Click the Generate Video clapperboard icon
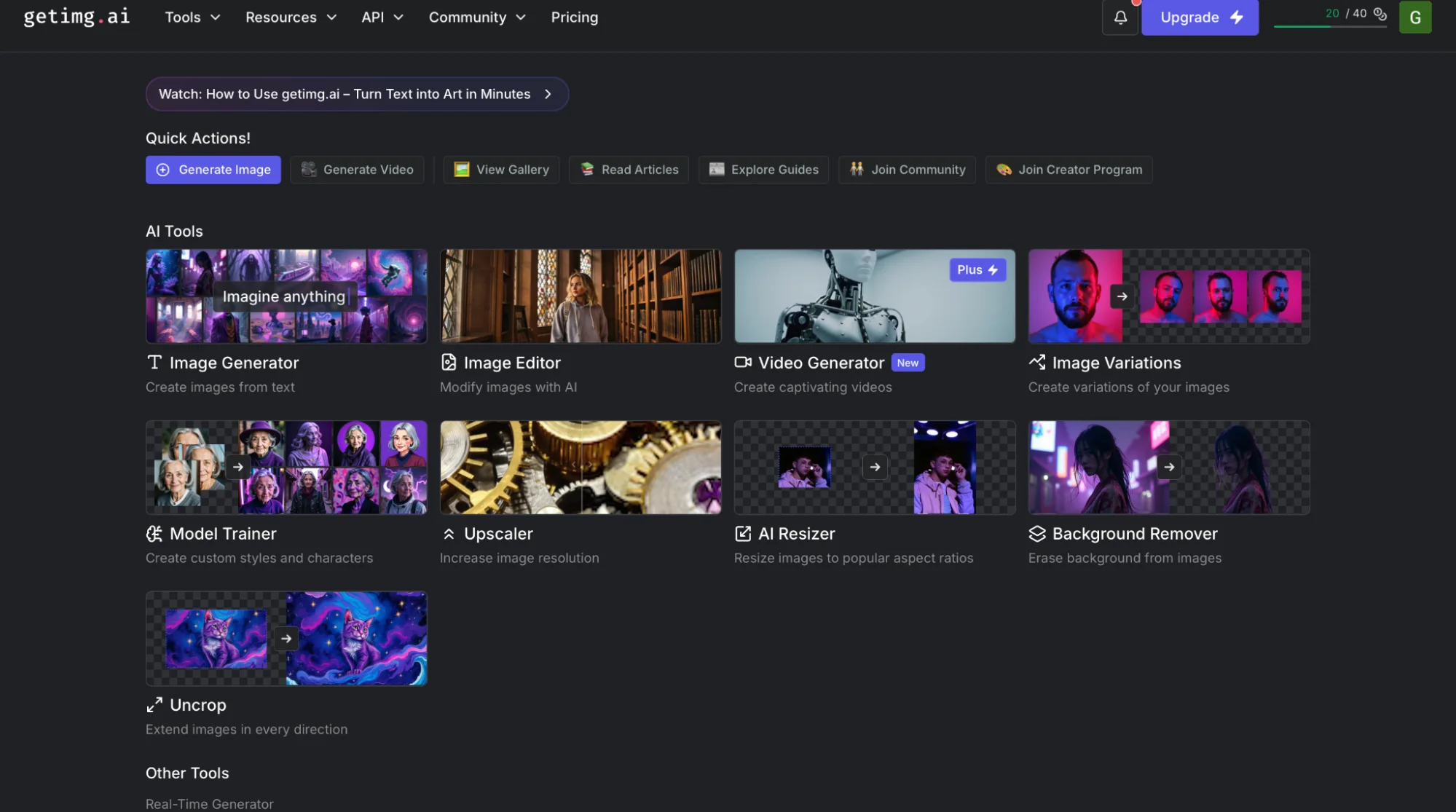The image size is (1456, 812). click(x=309, y=170)
